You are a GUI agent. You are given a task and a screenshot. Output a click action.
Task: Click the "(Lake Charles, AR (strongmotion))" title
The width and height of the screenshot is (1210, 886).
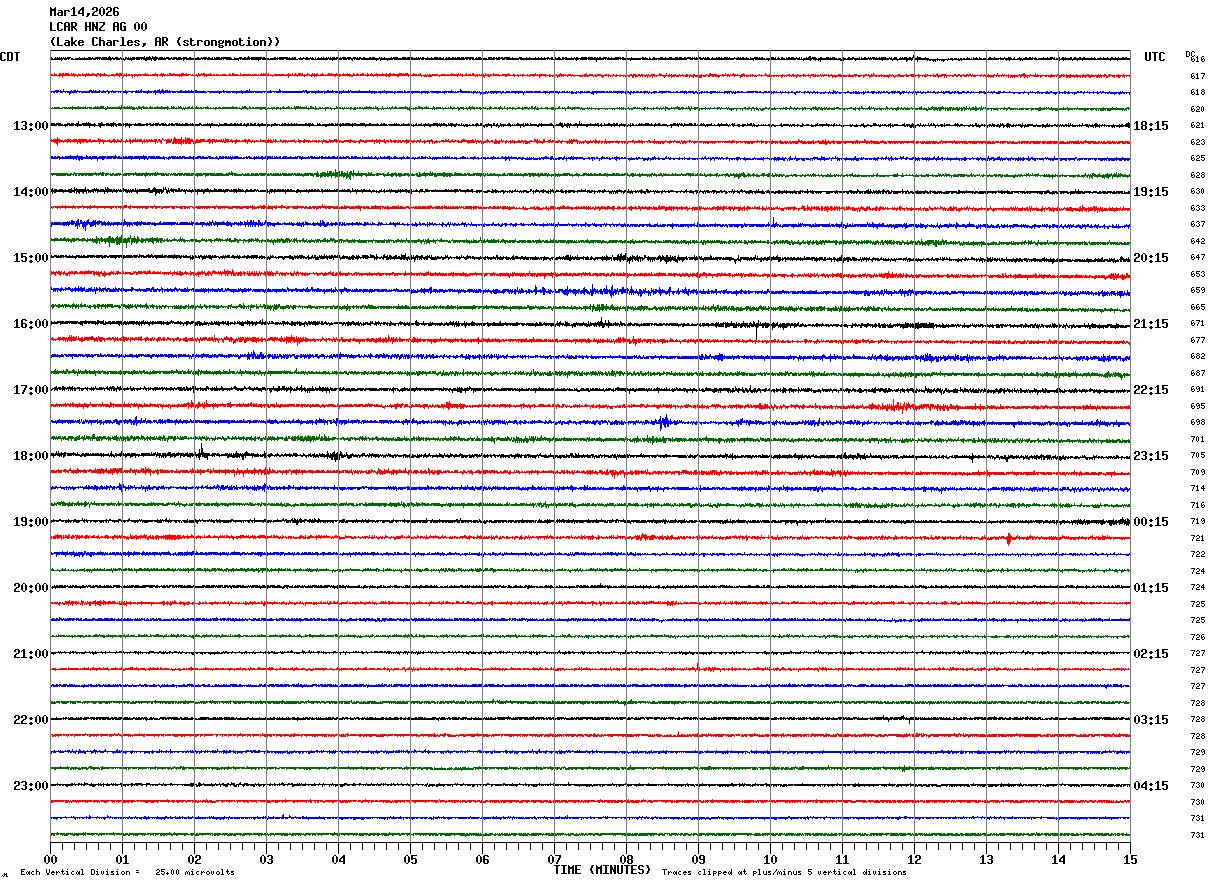165,42
